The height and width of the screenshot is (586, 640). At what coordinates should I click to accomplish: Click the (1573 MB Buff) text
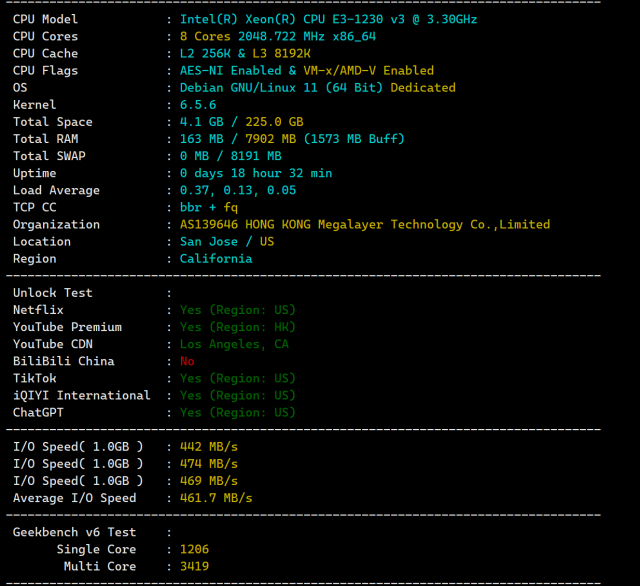[x=354, y=139]
